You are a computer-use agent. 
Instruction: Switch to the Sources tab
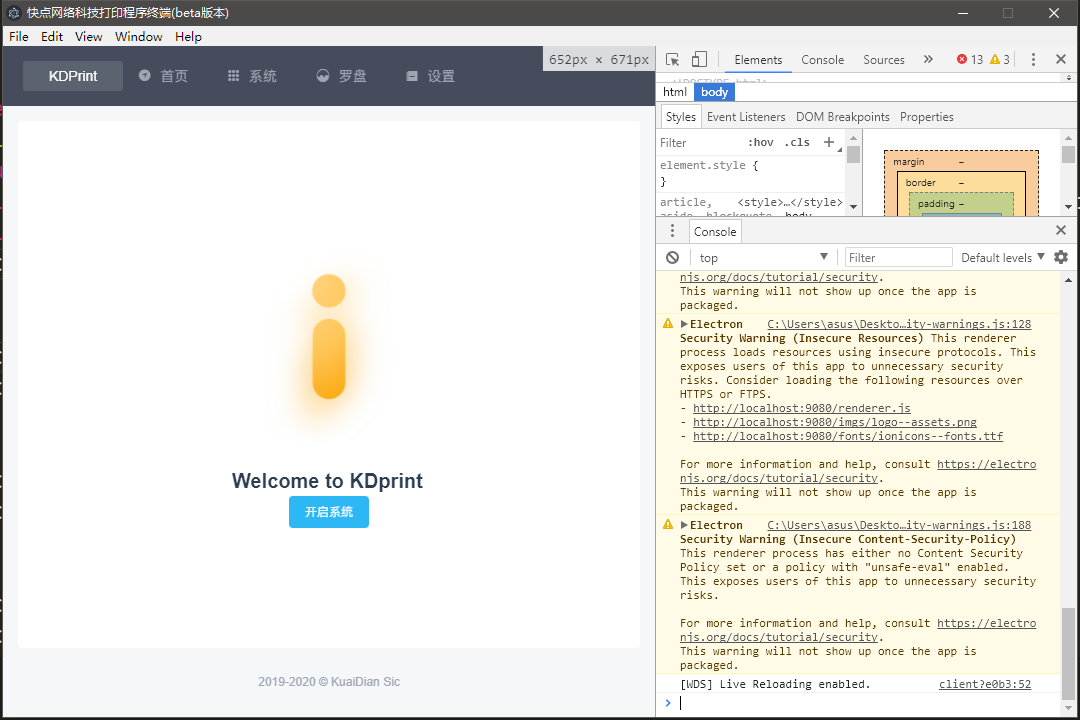tap(884, 60)
